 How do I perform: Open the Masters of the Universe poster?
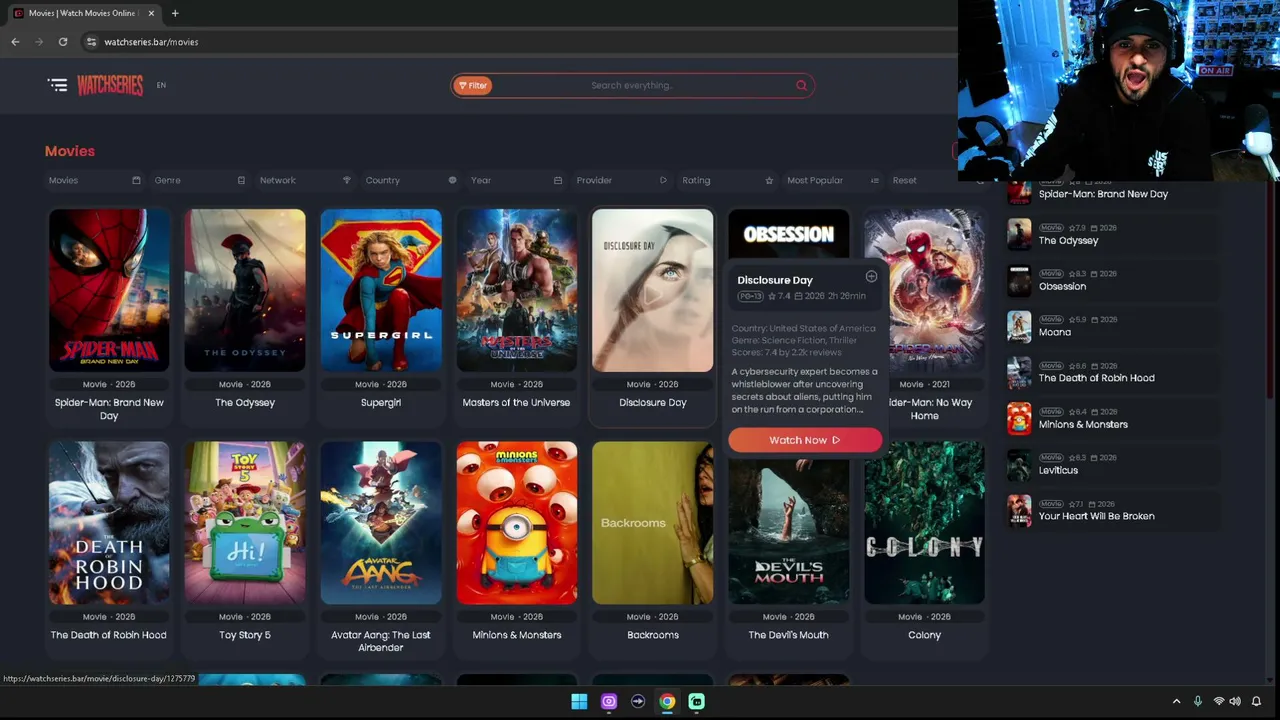(x=517, y=290)
